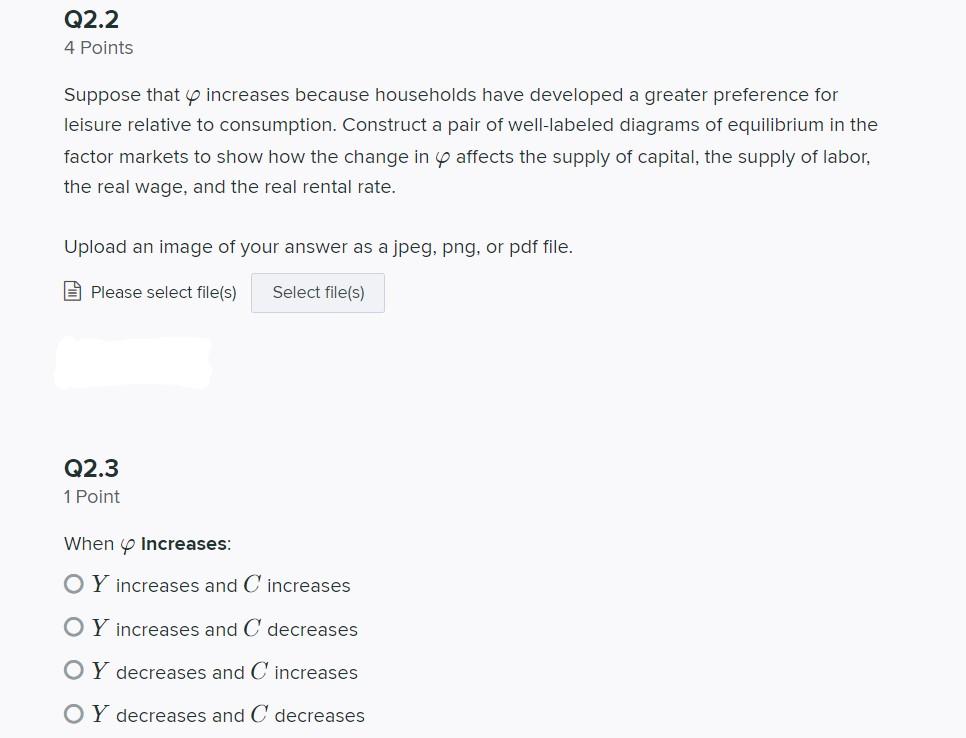
Task: Click option text 'Y decreases and C increases'
Action: 224,671
